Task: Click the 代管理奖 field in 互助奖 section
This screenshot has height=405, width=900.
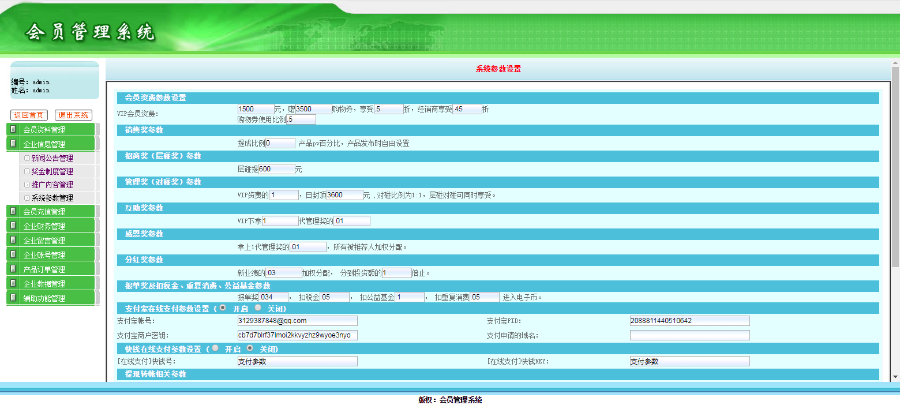Action: point(352,221)
